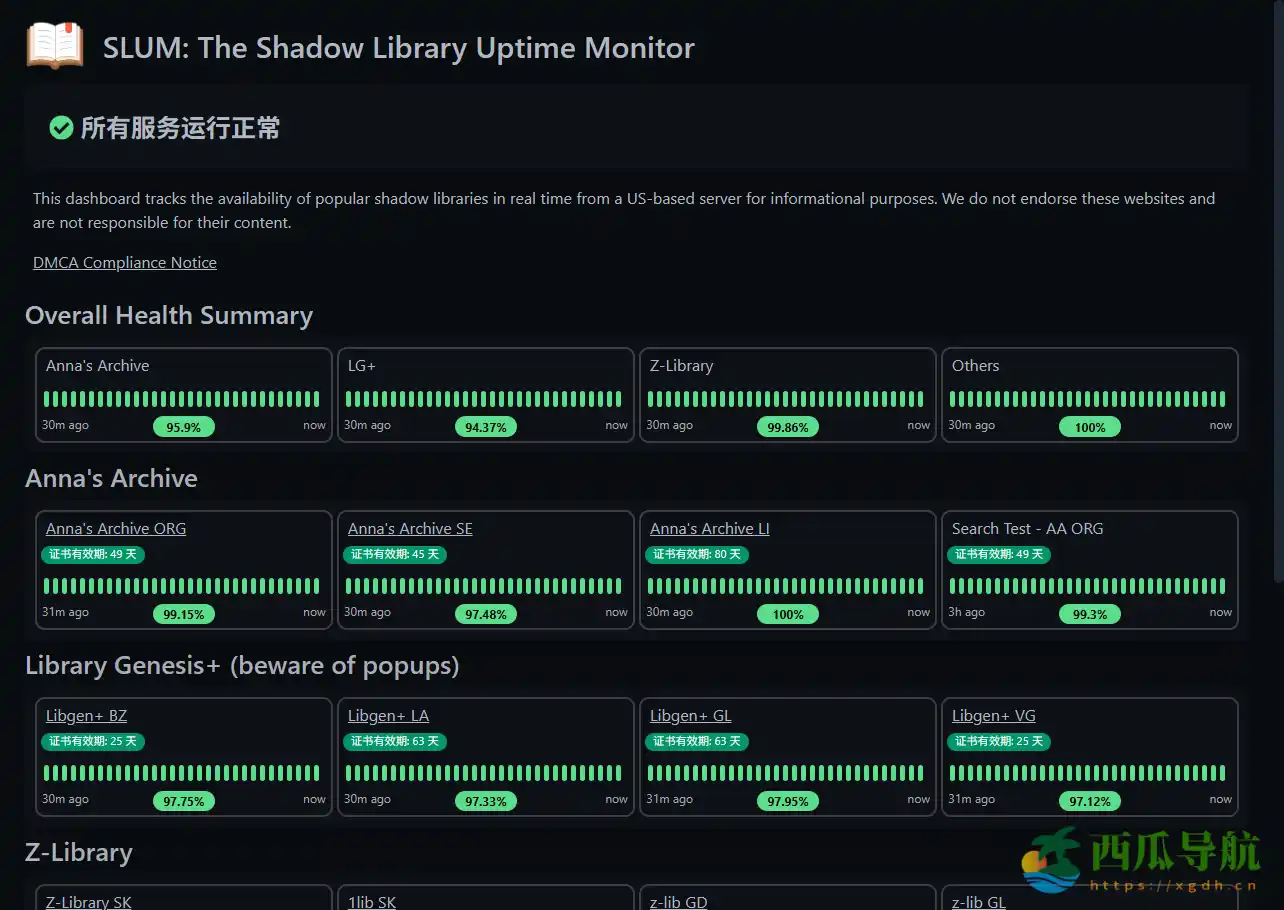Click the certificate validity badge under Libgen+ BZ

tap(93, 741)
